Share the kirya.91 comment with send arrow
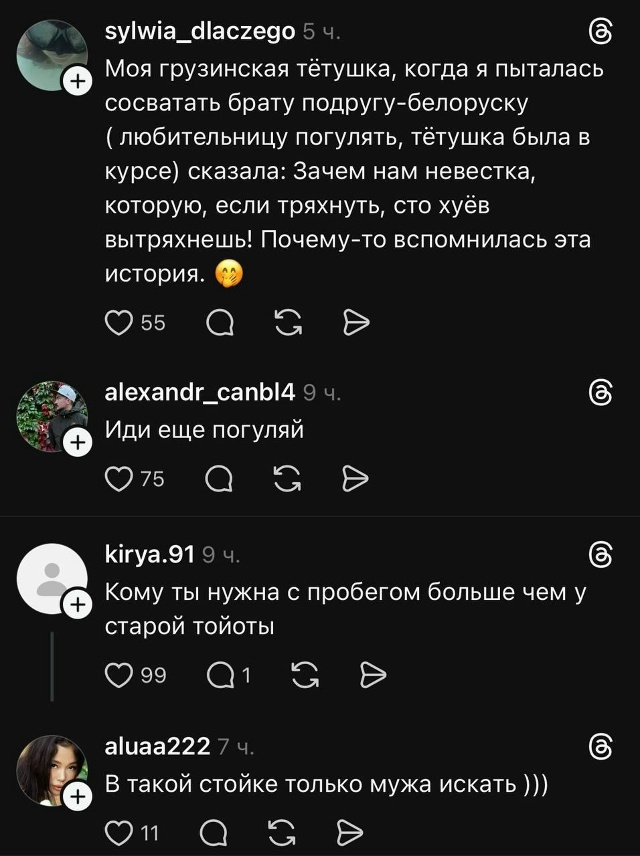Image resolution: width=640 pixels, height=856 pixels. point(372,676)
